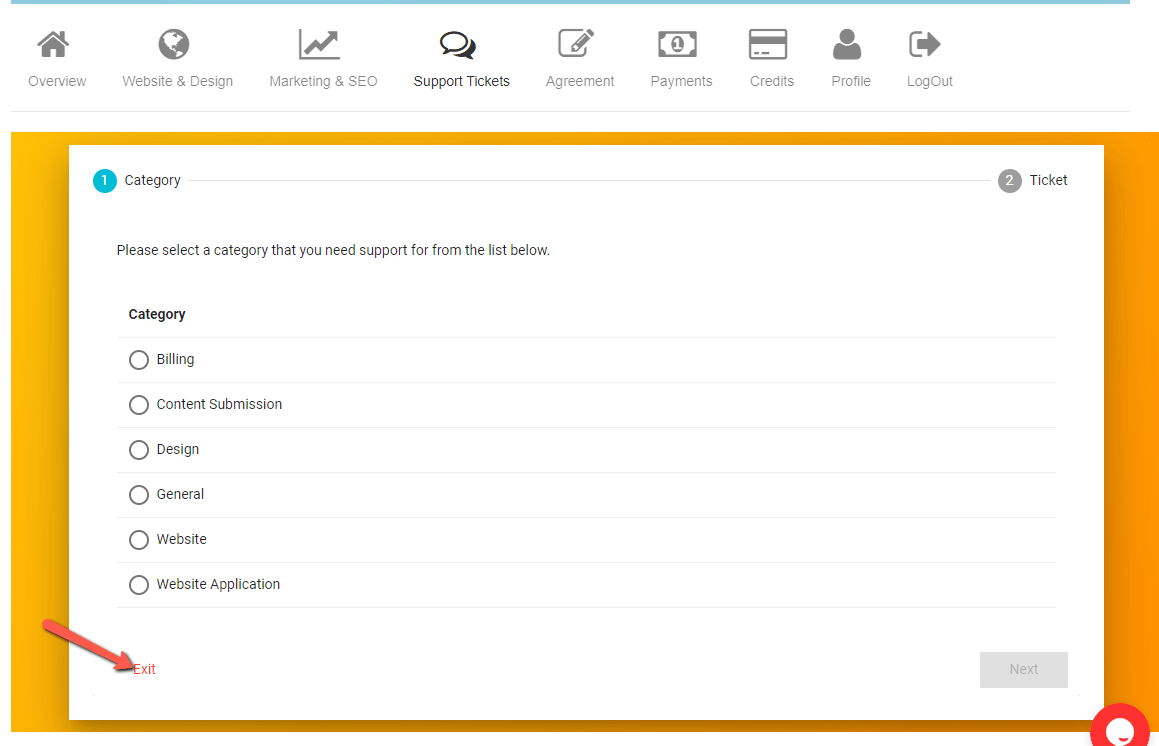Pick the General category radio button
The width and height of the screenshot is (1159, 746).
pyautogui.click(x=139, y=495)
